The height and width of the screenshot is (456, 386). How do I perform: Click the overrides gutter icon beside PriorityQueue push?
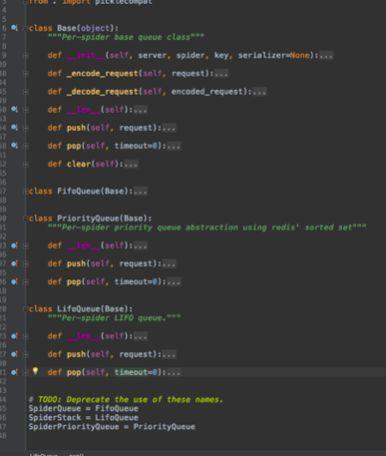pos(14,263)
